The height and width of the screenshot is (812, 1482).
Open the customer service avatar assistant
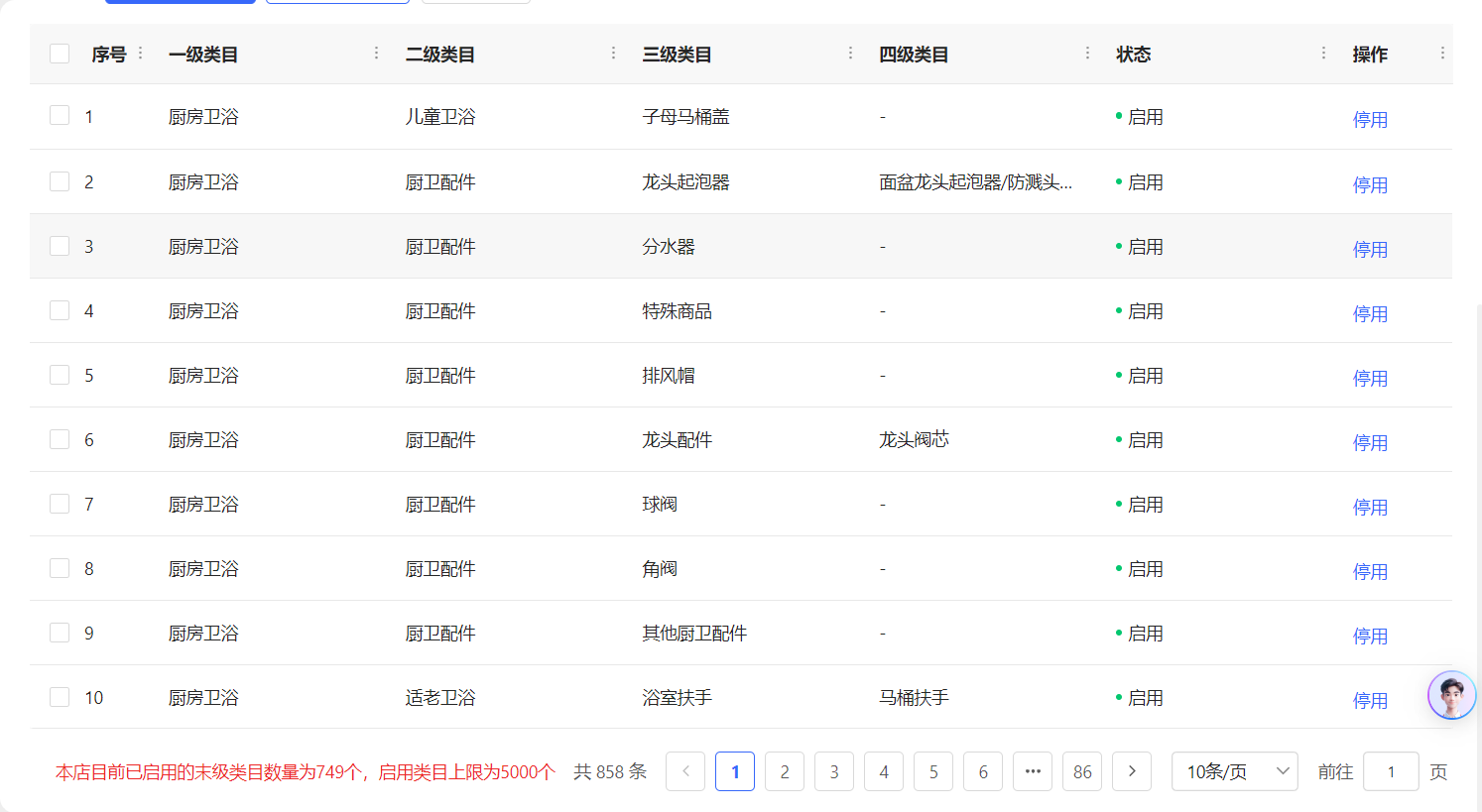1451,695
